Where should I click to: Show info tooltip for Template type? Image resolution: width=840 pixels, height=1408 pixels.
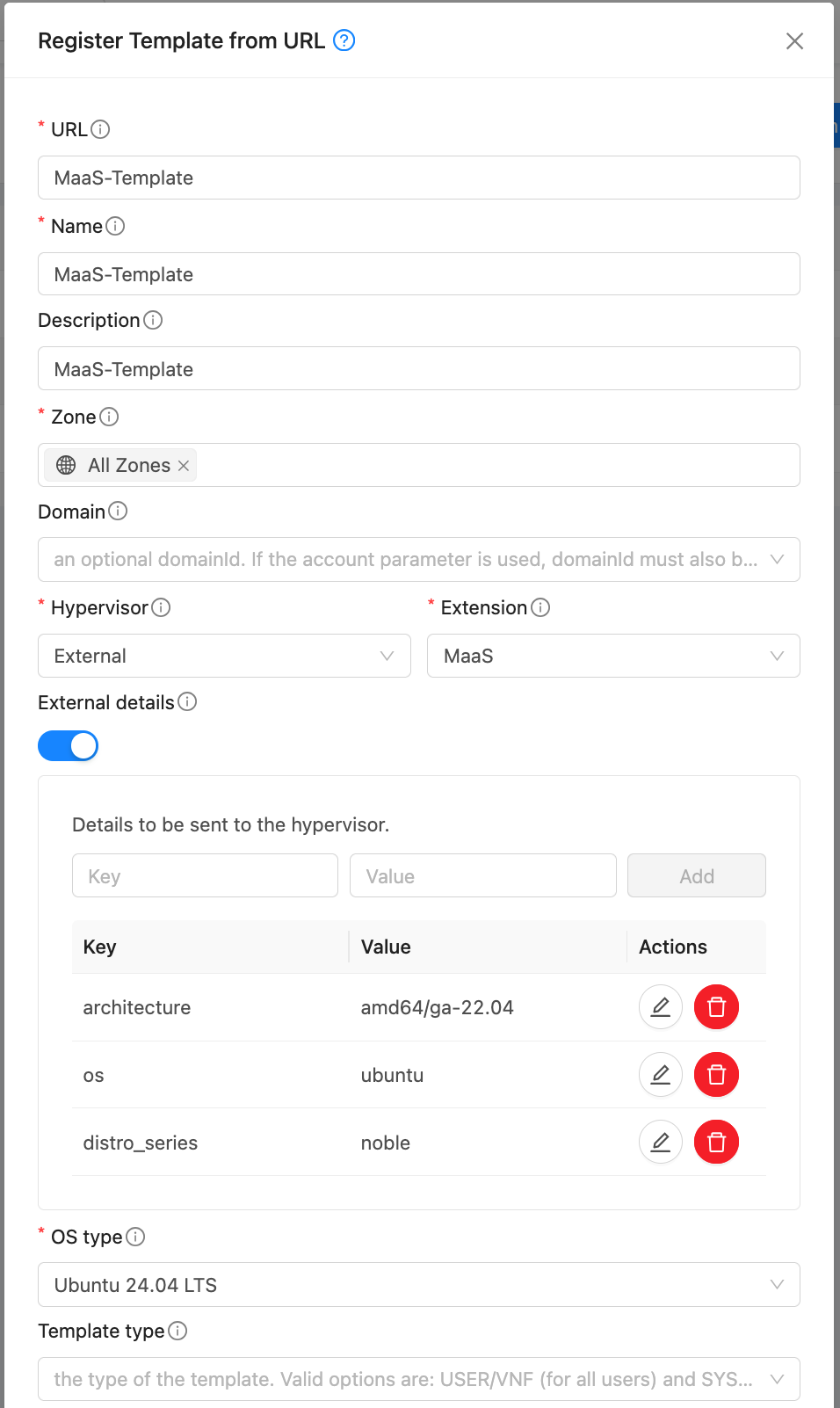tap(177, 1331)
